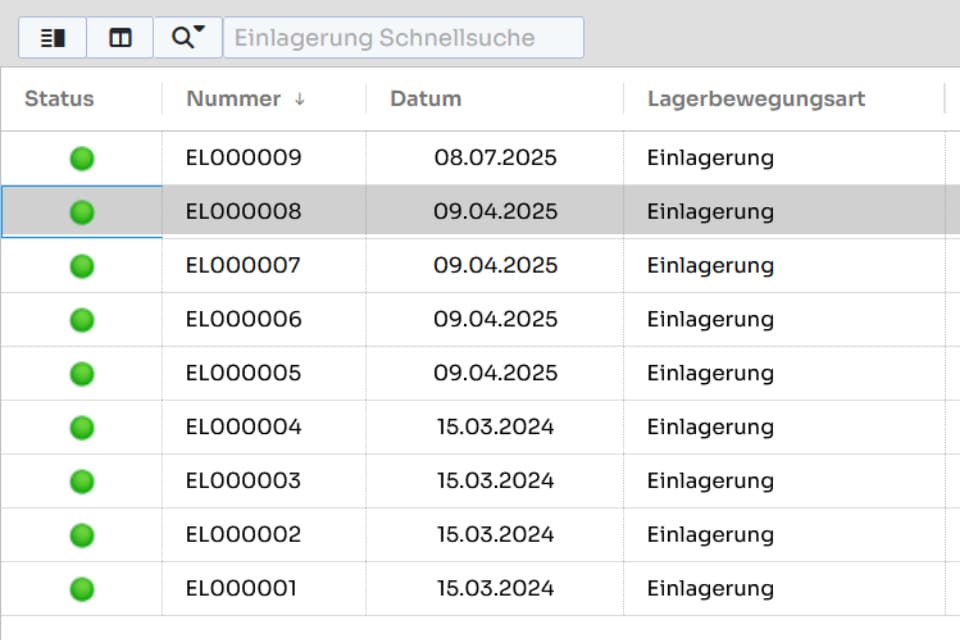Image resolution: width=960 pixels, height=640 pixels.
Task: Open the search options magnifier dropdown
Action: click(187, 38)
